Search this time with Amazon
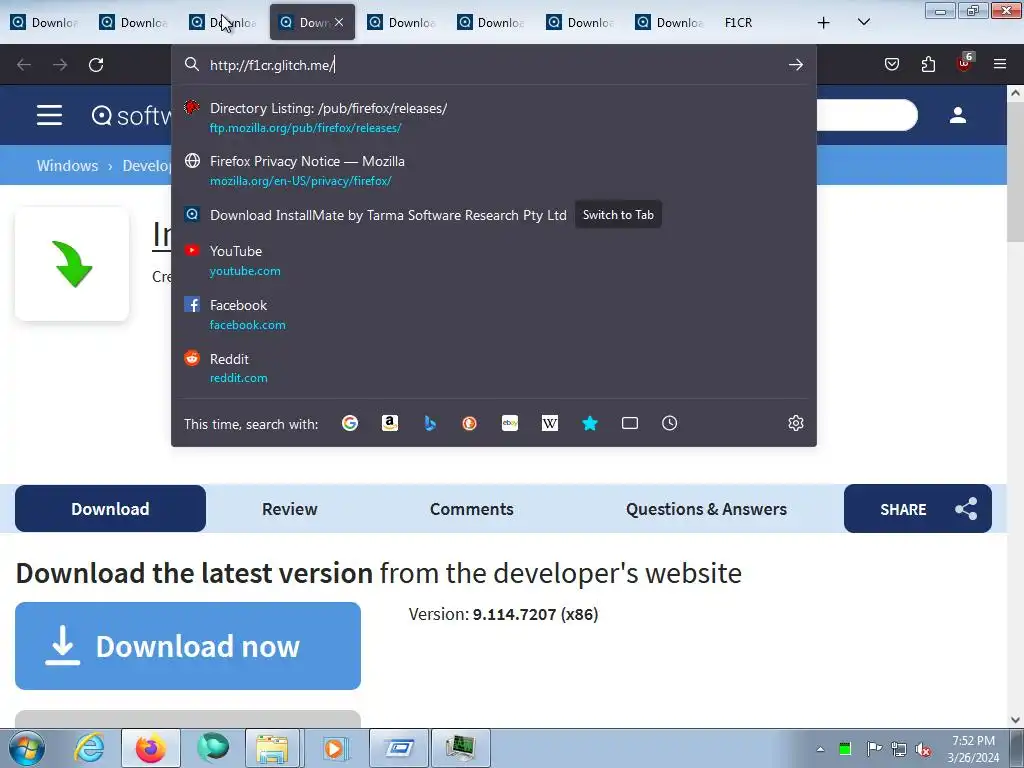This screenshot has width=1024, height=768. 390,423
